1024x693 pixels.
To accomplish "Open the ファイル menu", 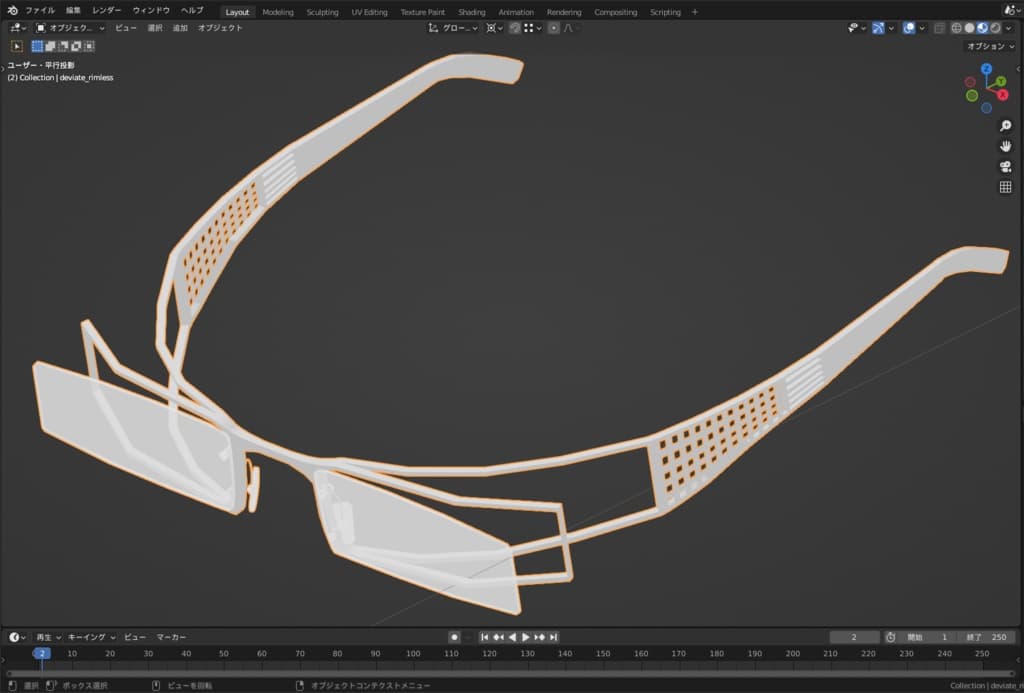I will coord(40,11).
